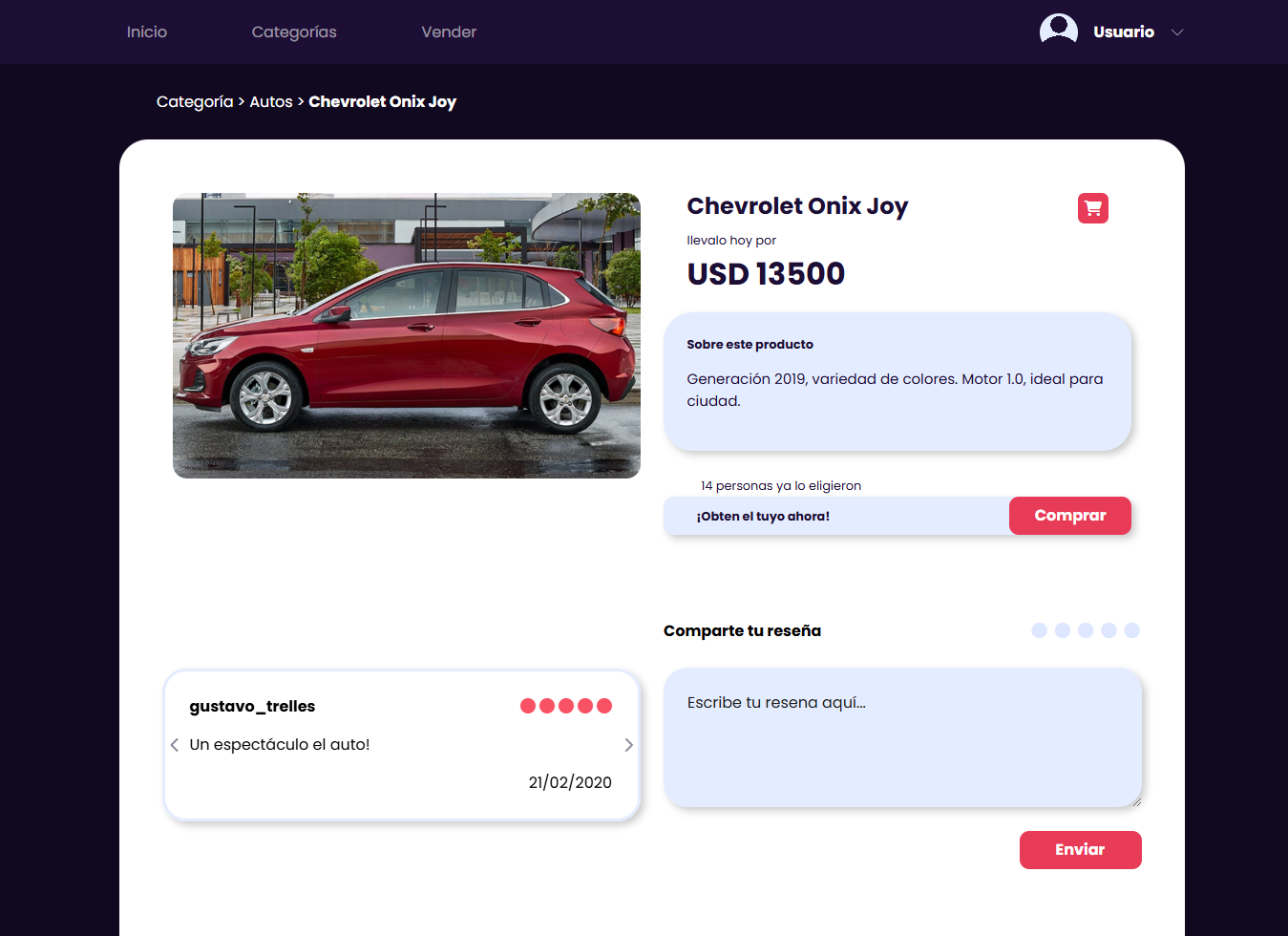
Task: Show the next review with right arrow
Action: 628,745
